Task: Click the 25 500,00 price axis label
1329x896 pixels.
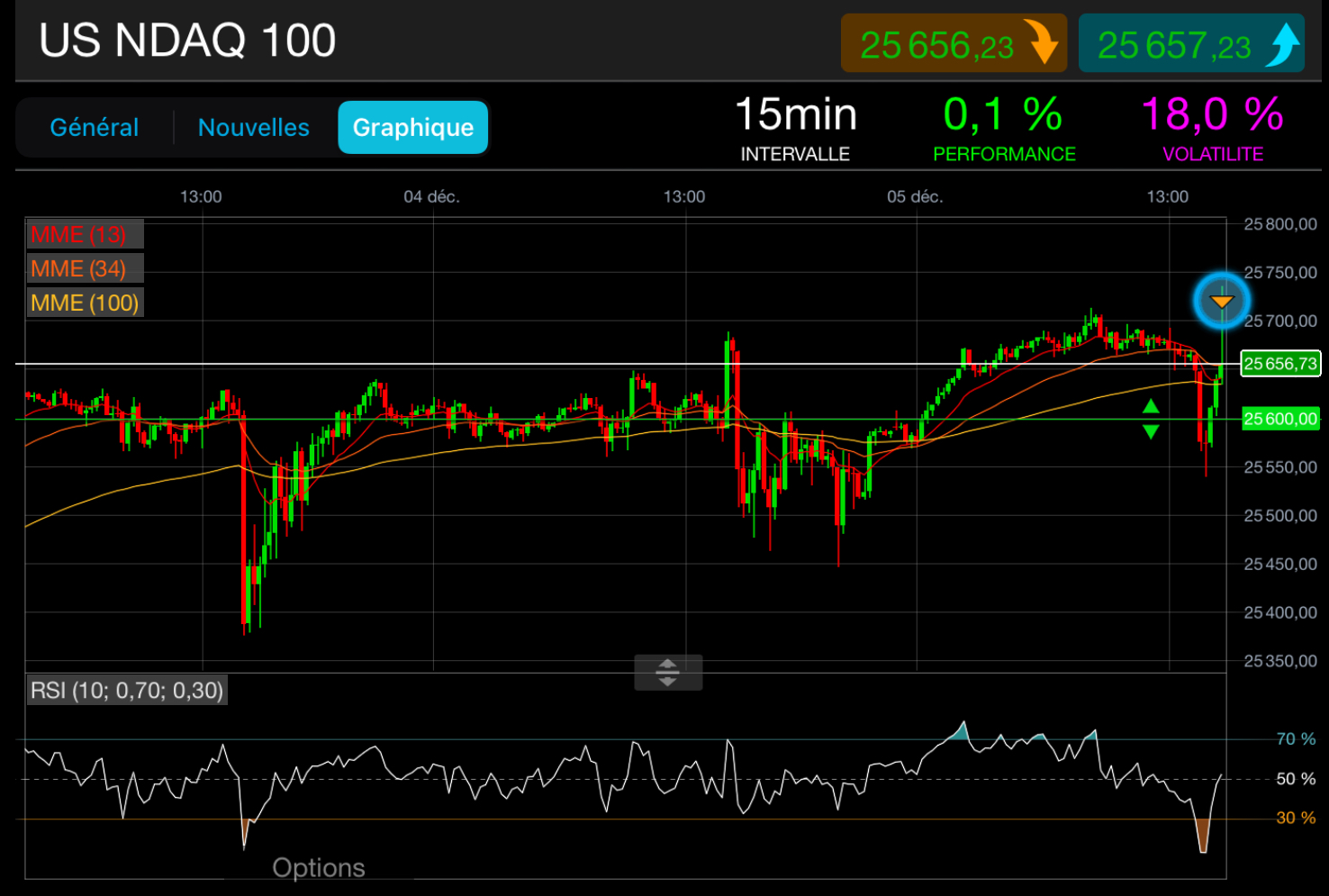Action: [x=1280, y=516]
